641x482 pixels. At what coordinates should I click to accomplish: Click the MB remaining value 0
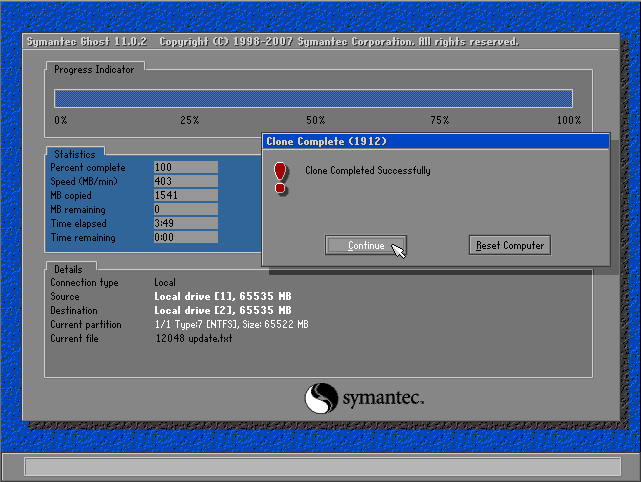186,209
